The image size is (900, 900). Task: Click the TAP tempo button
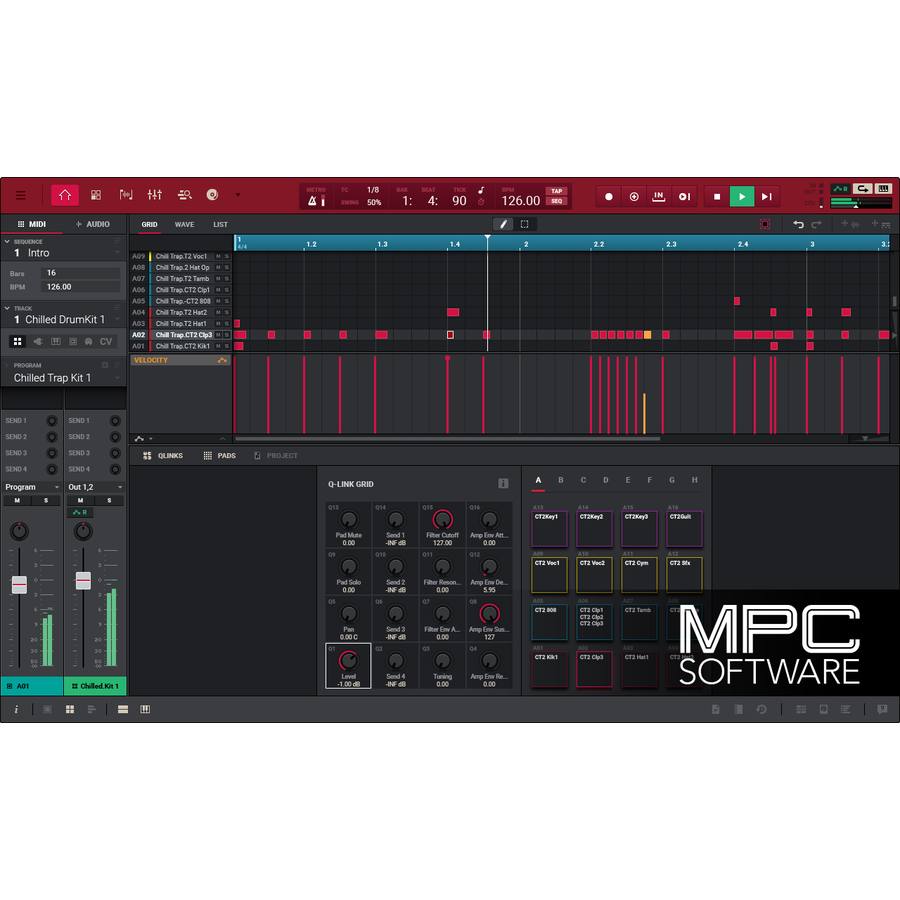(x=556, y=191)
